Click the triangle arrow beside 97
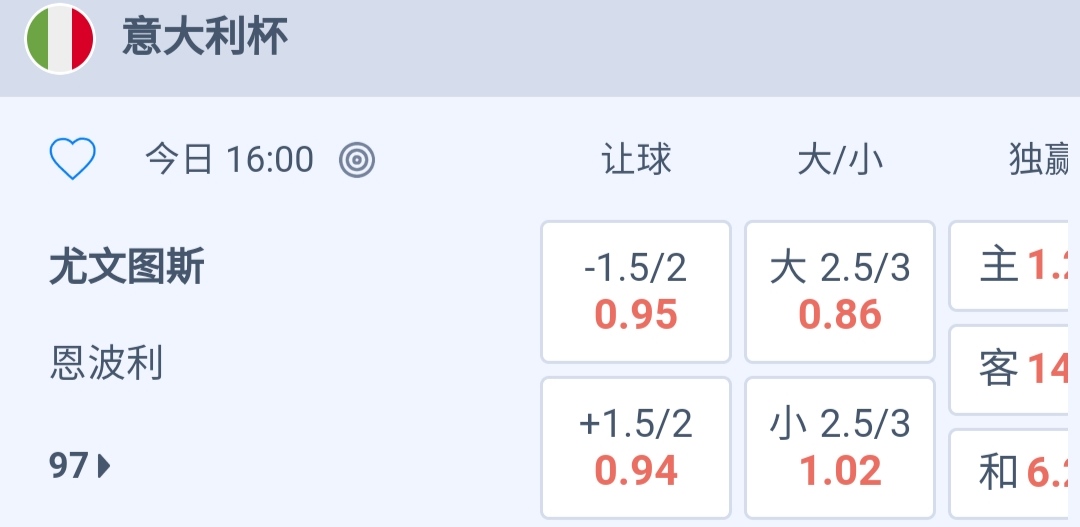 click(104, 465)
